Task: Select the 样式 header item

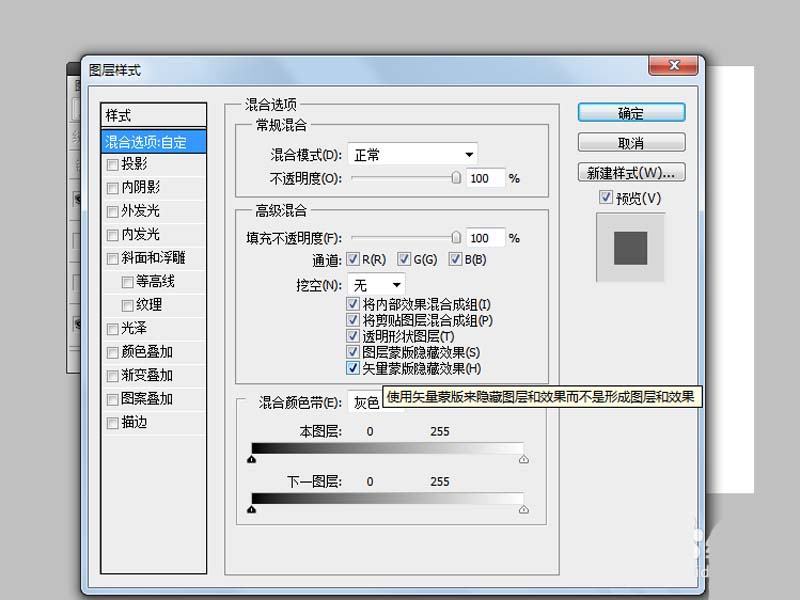Action: (x=154, y=115)
